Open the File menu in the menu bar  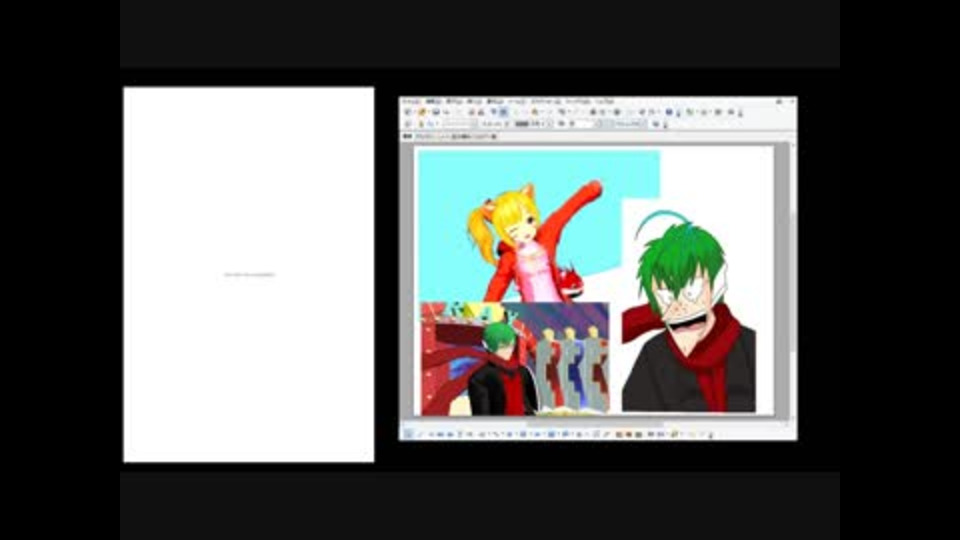[x=410, y=101]
